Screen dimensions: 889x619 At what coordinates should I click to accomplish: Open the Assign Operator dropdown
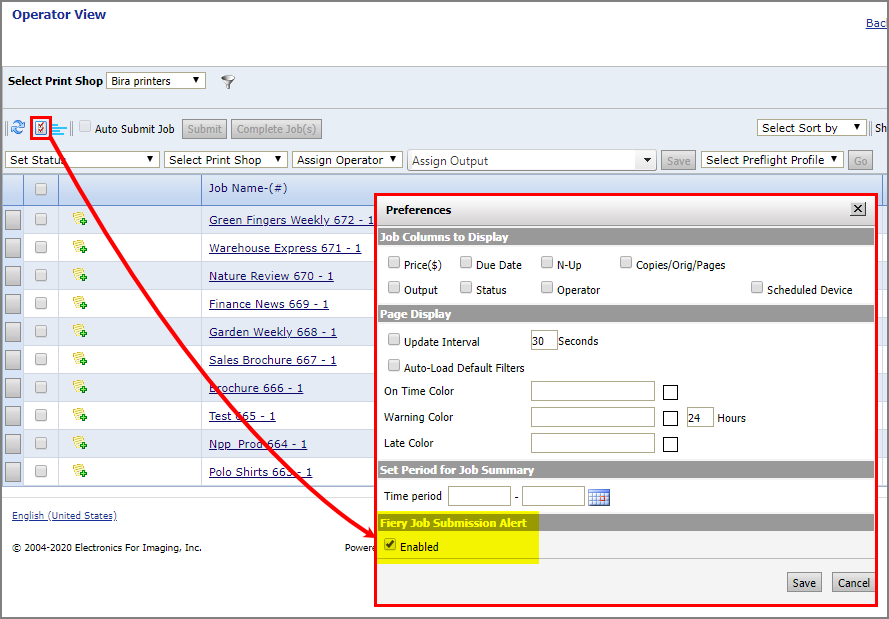[348, 160]
